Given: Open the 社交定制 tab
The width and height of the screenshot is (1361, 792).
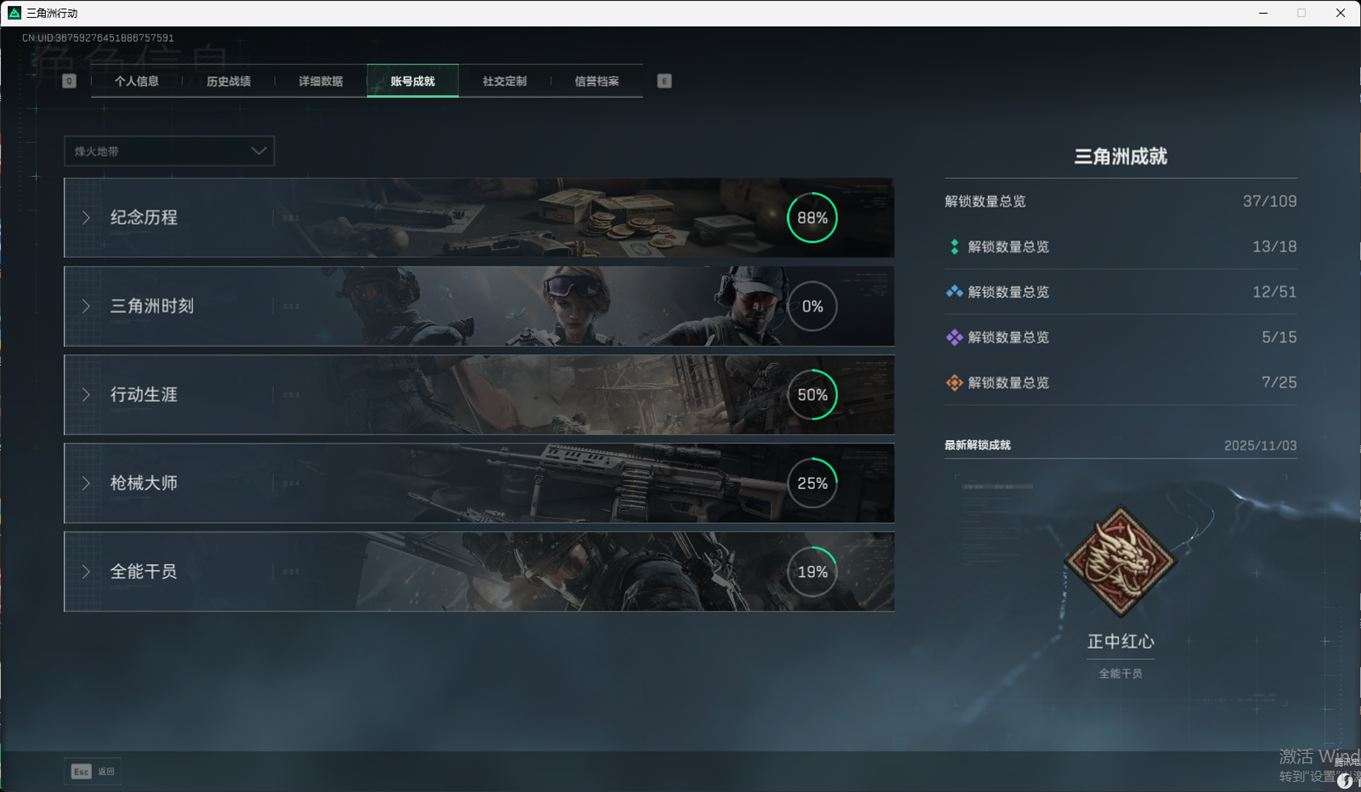Looking at the screenshot, I should (x=505, y=81).
